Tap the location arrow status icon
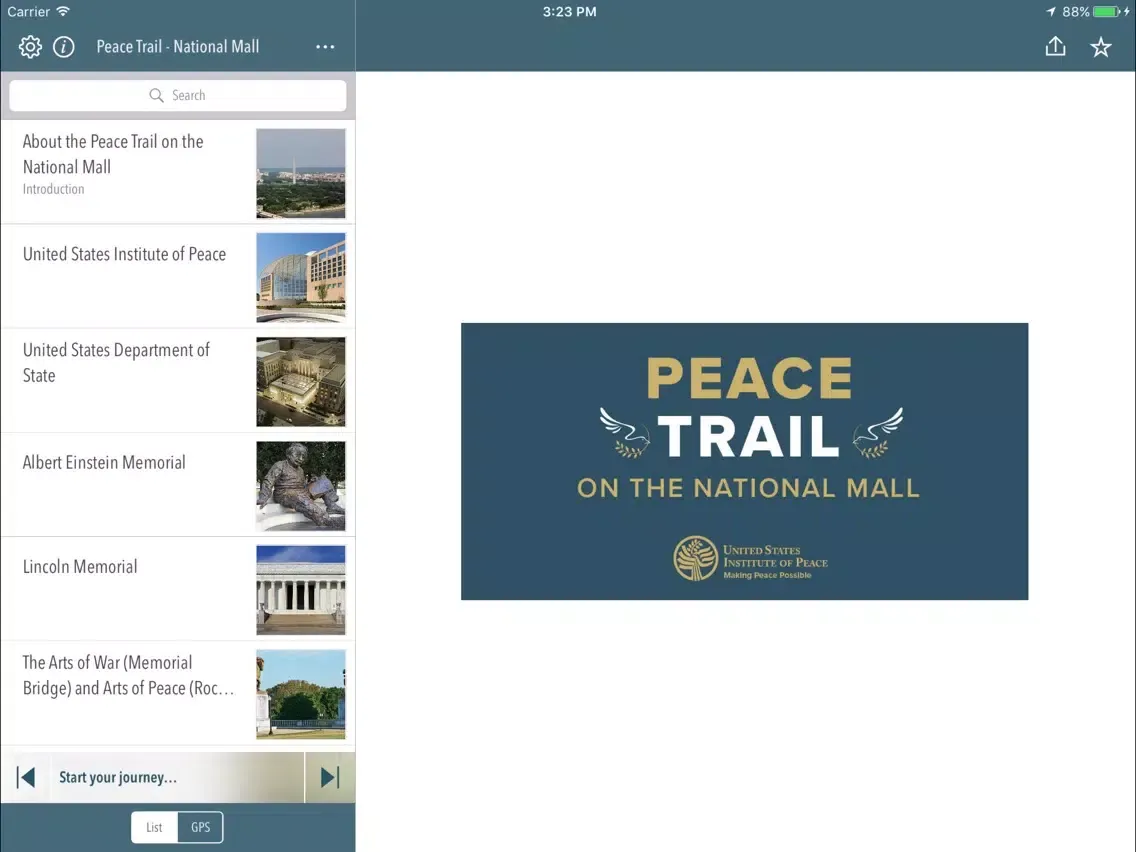Viewport: 1136px width, 852px height. [1051, 12]
